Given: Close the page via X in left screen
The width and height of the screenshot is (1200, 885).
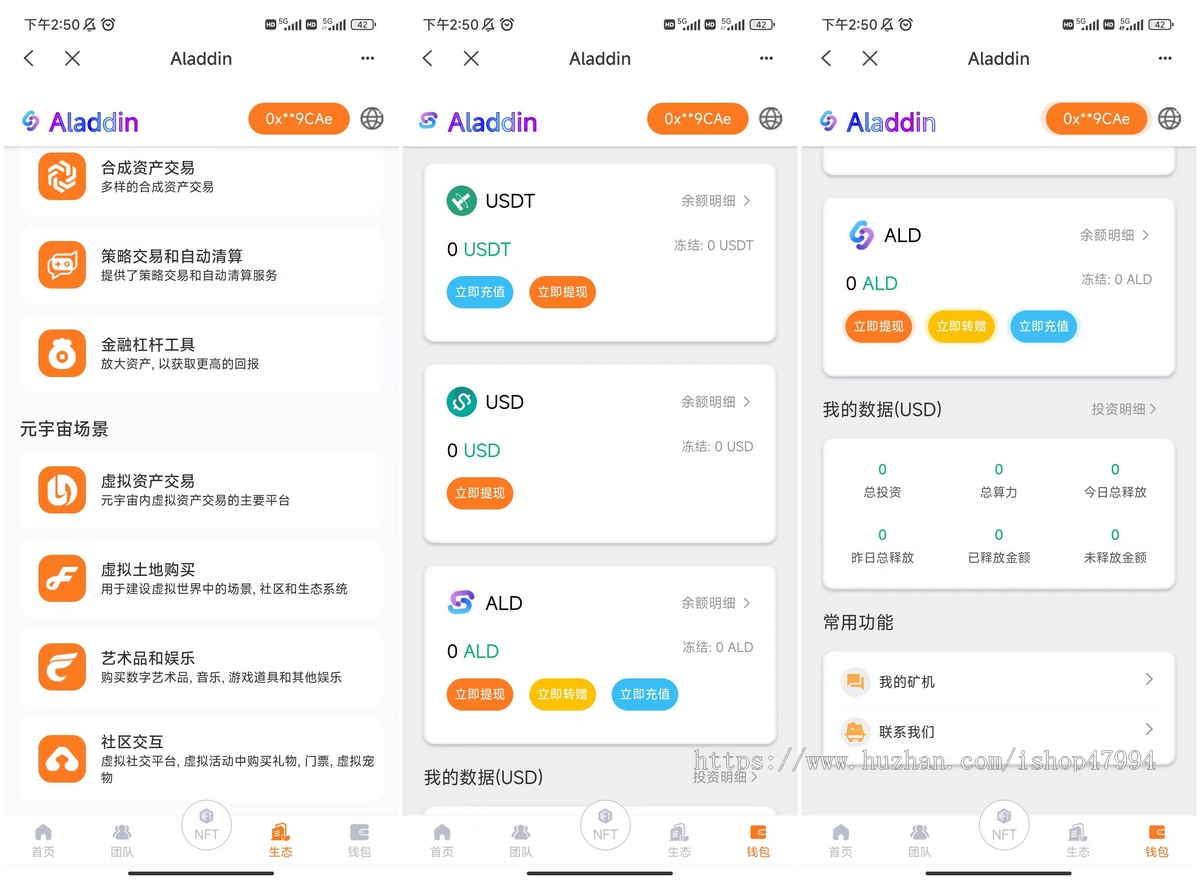Looking at the screenshot, I should 72,59.
